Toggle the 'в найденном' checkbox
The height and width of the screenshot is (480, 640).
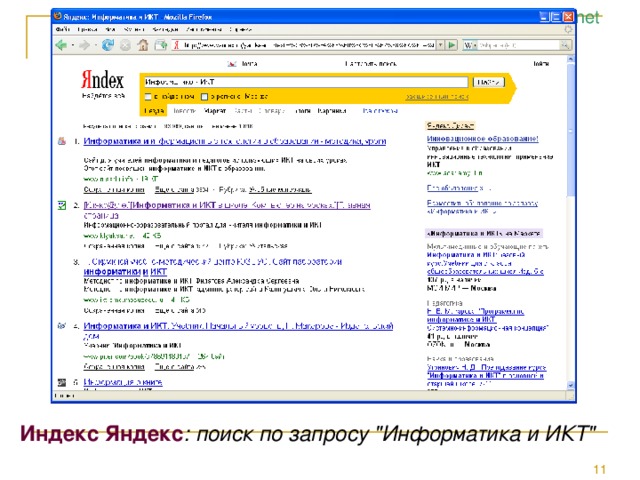148,97
